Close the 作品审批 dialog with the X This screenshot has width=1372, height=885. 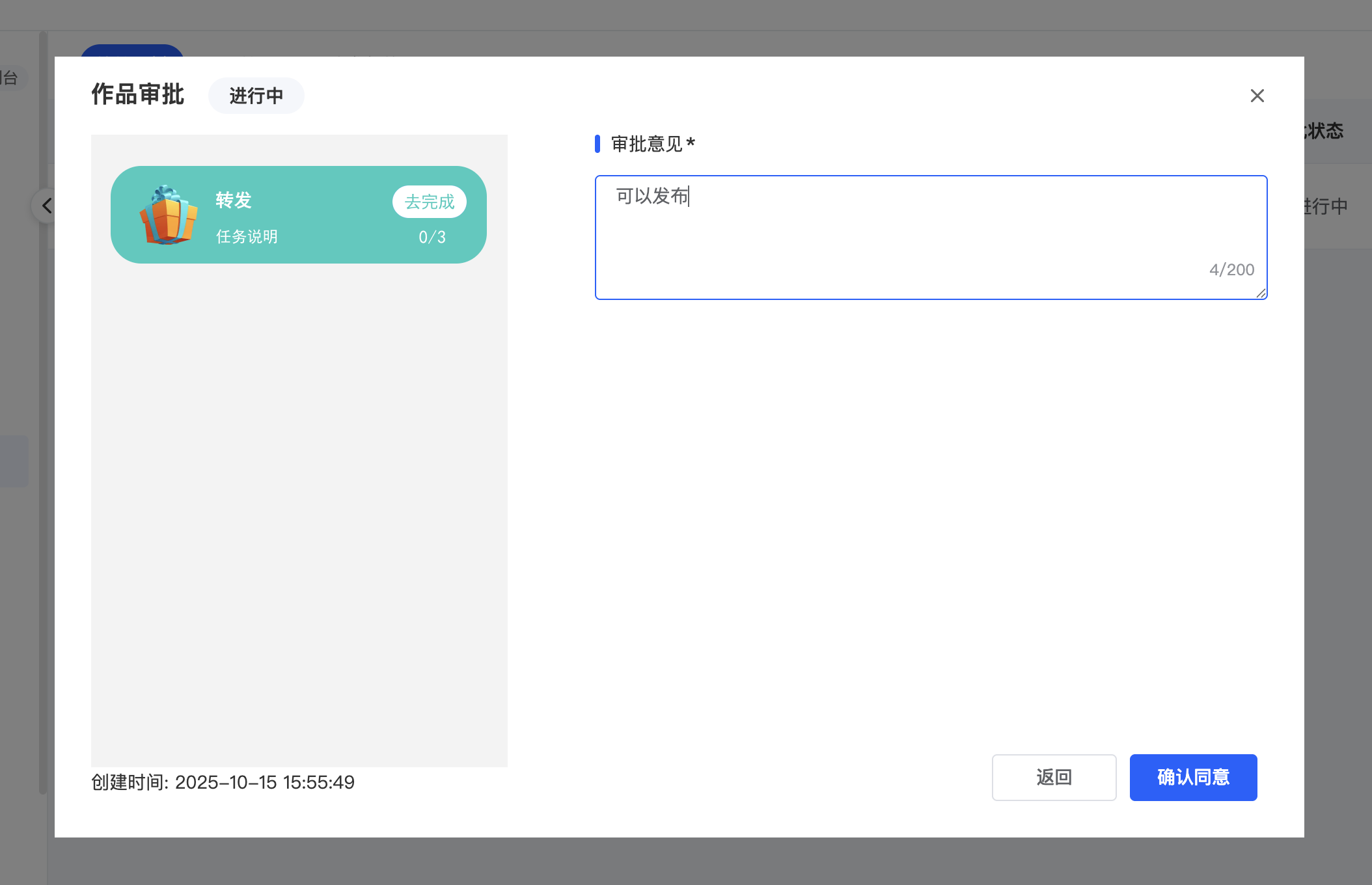(1257, 96)
